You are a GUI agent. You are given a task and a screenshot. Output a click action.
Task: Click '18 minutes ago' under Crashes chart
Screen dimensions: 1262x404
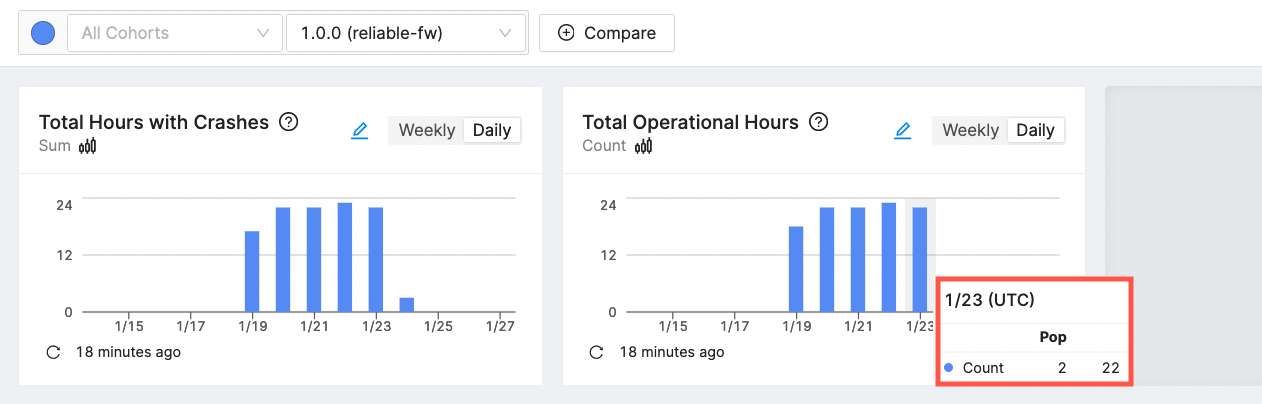(x=128, y=352)
